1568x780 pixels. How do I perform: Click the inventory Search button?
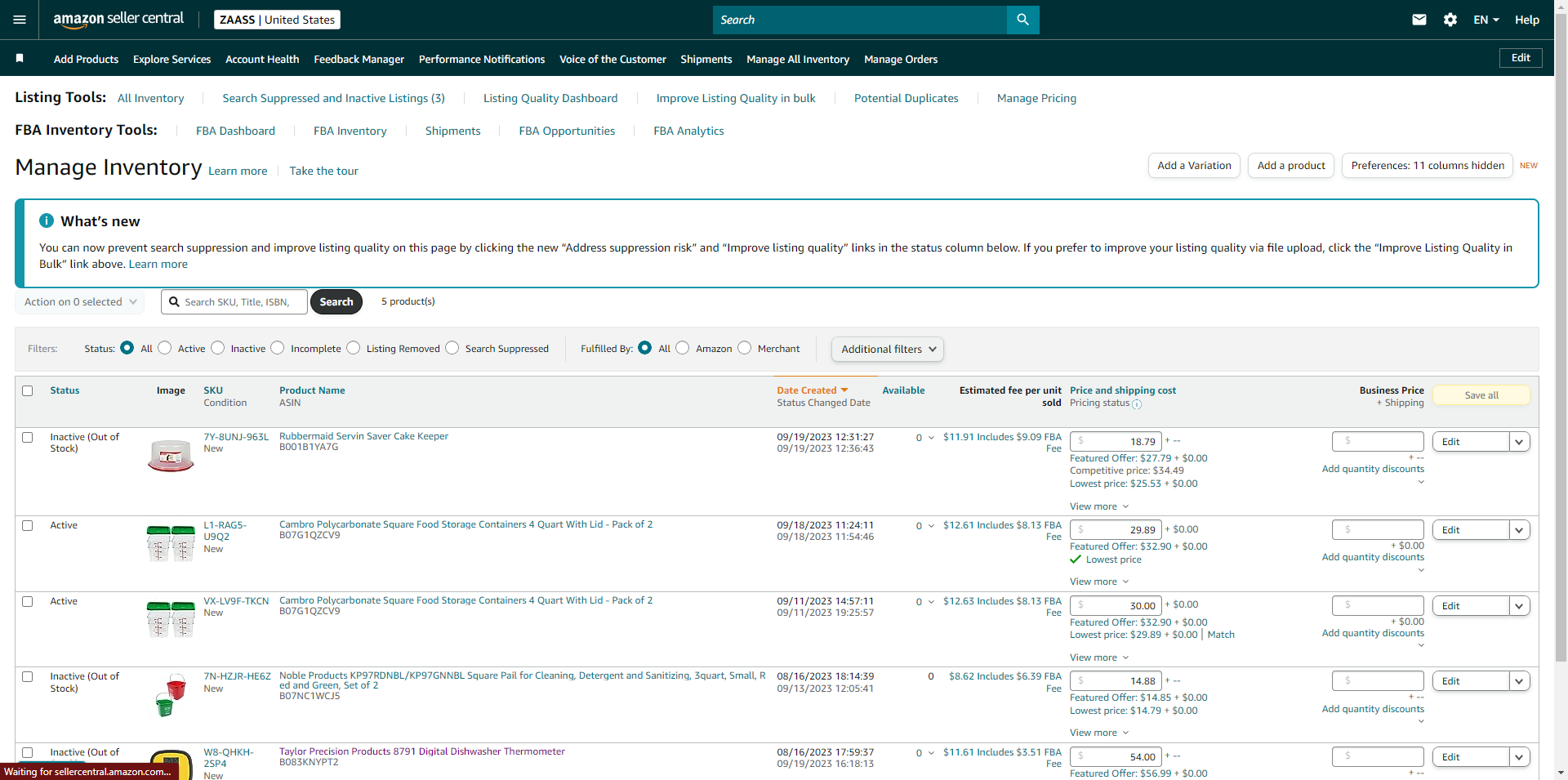pos(336,302)
